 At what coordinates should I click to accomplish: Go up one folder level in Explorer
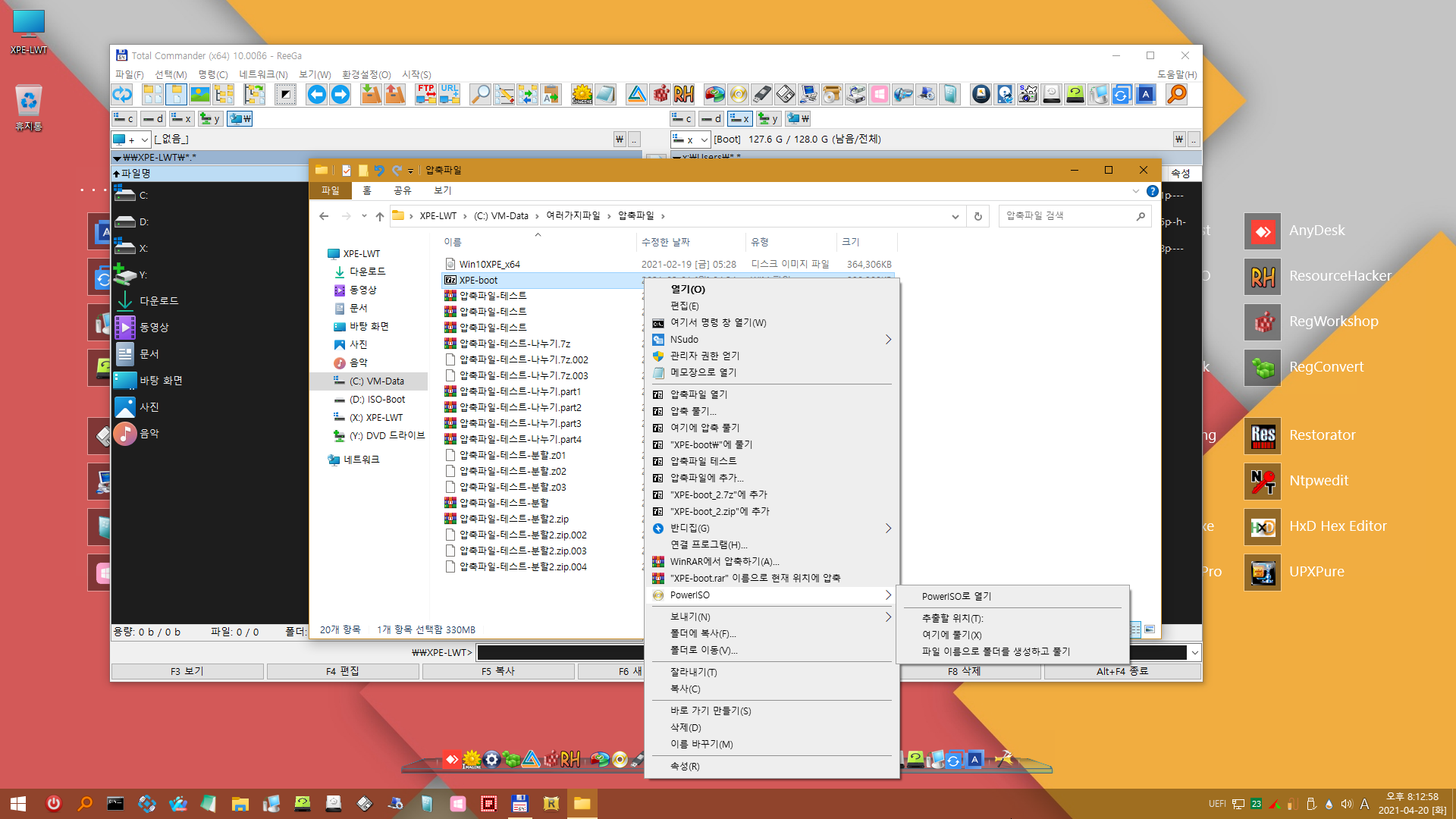click(x=380, y=216)
